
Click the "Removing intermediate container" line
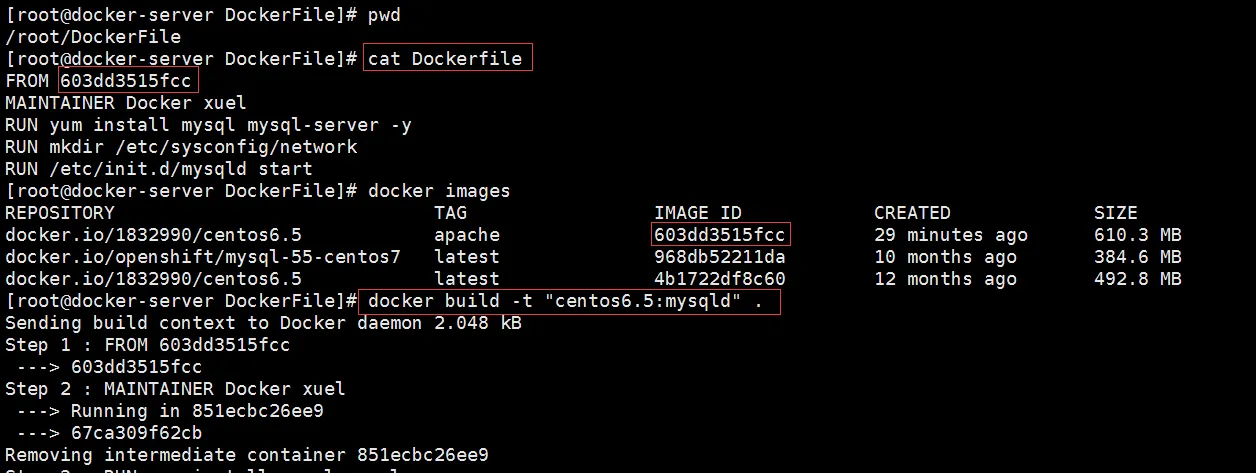tap(247, 455)
